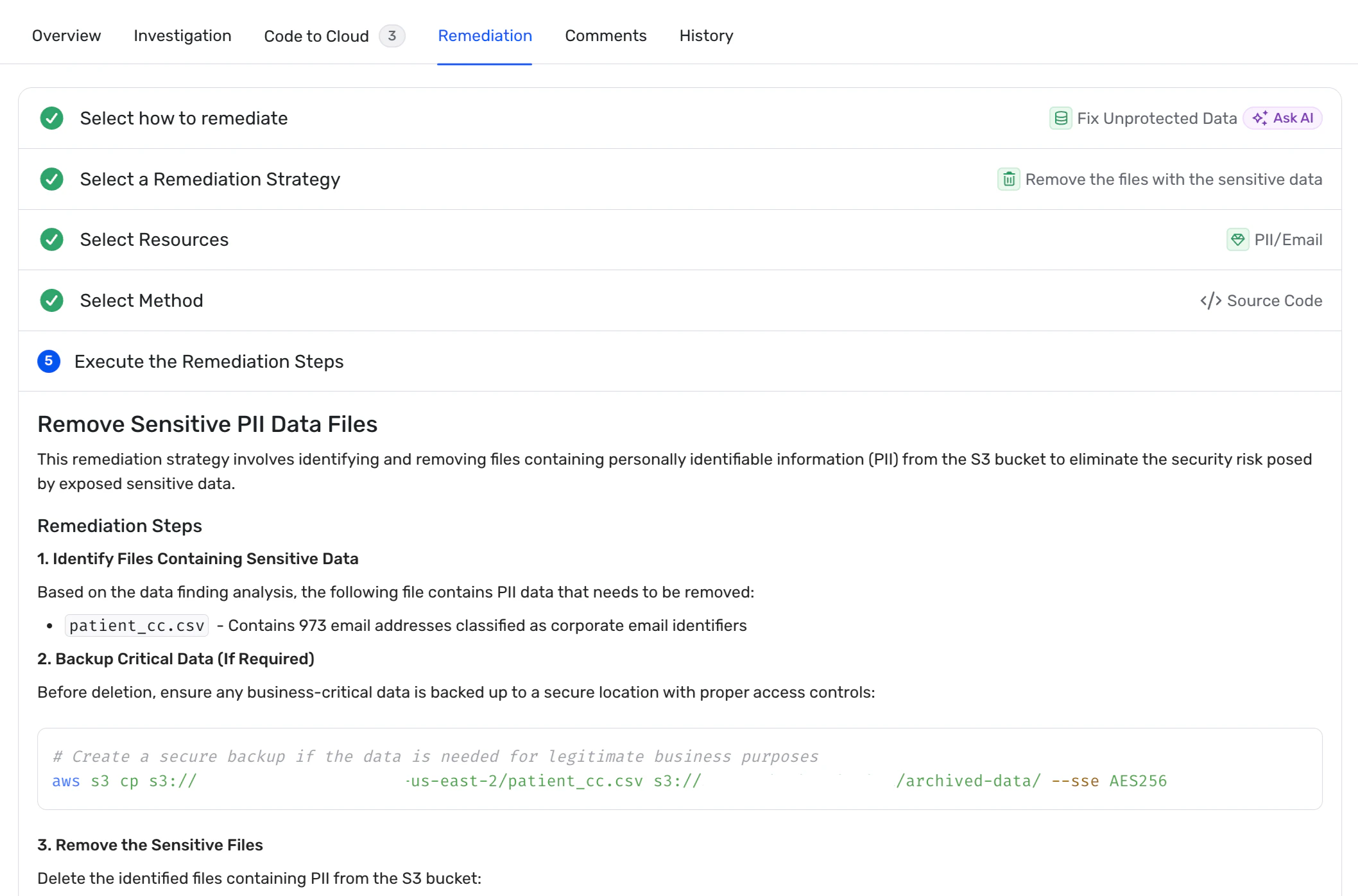
Task: Switch to the Overview tab
Action: pyautogui.click(x=66, y=36)
